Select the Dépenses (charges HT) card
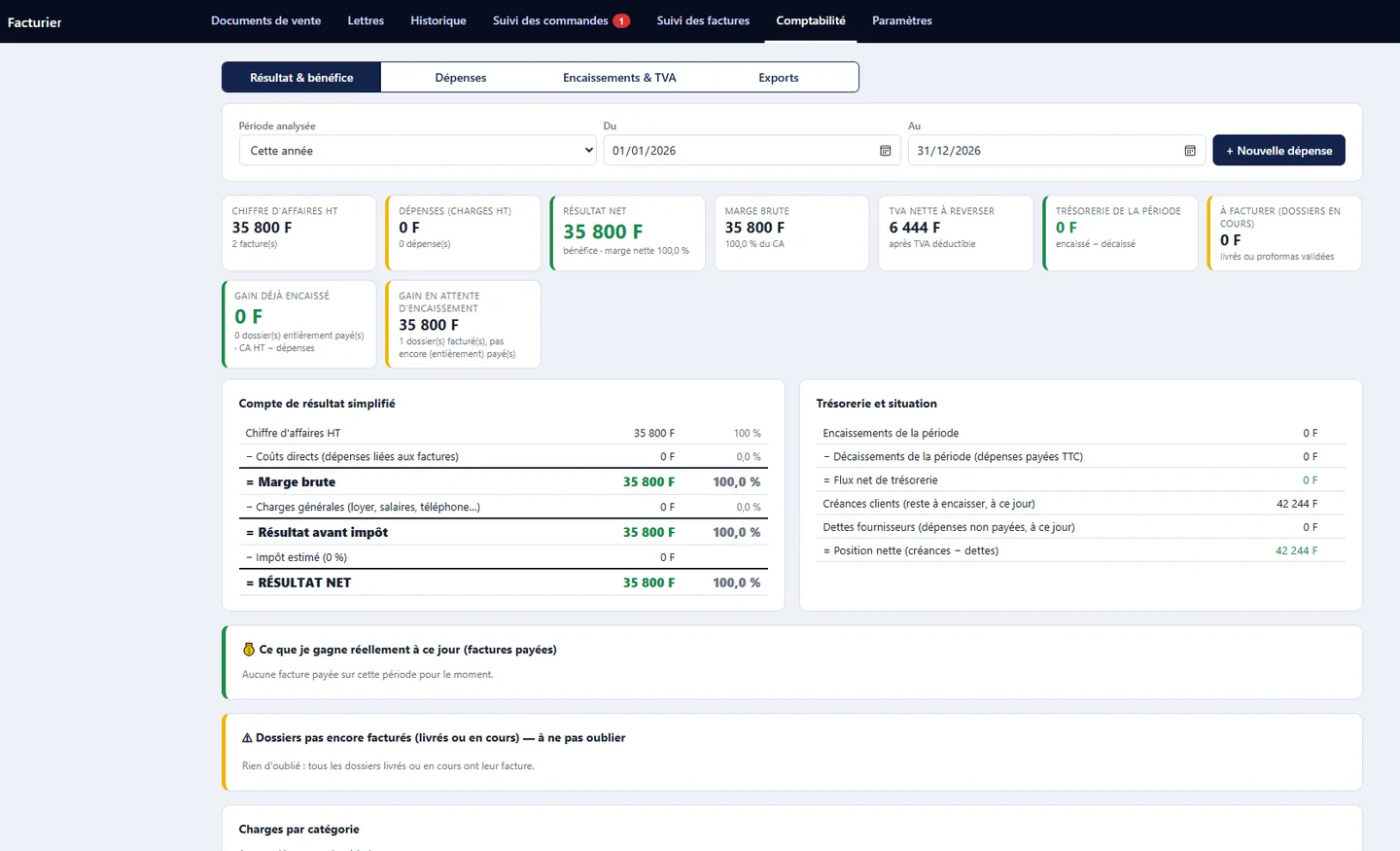Screen dimensions: 1400x851 (463, 233)
